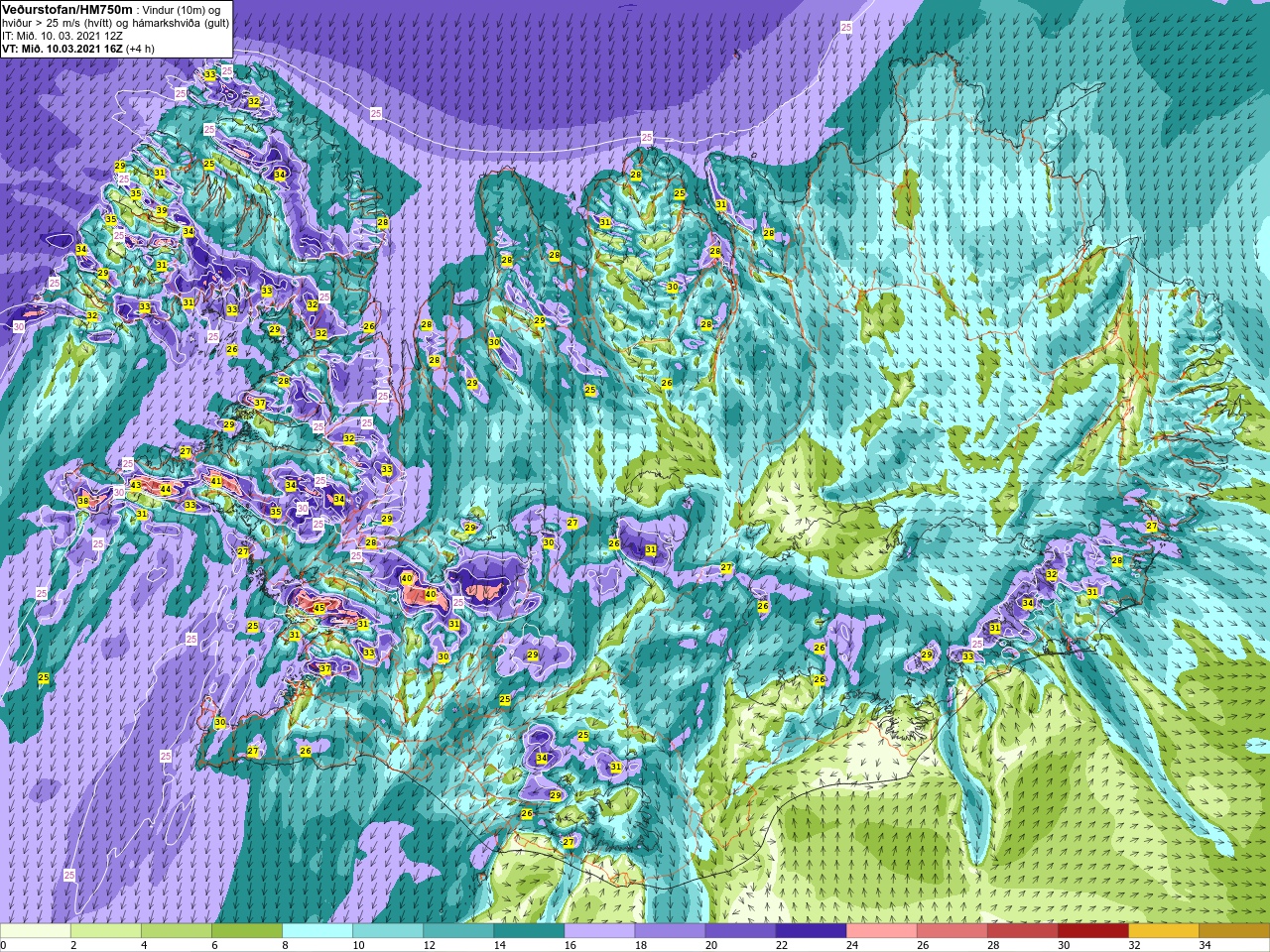This screenshot has width=1270, height=952.
Task: Pick the yellow-orange 32–34 m/s legend swatch
Action: [x=1163, y=931]
